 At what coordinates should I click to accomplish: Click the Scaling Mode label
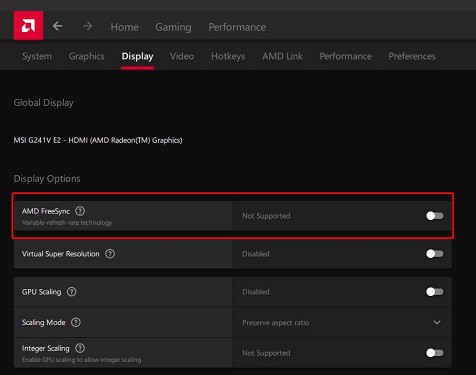pyautogui.click(x=44, y=322)
